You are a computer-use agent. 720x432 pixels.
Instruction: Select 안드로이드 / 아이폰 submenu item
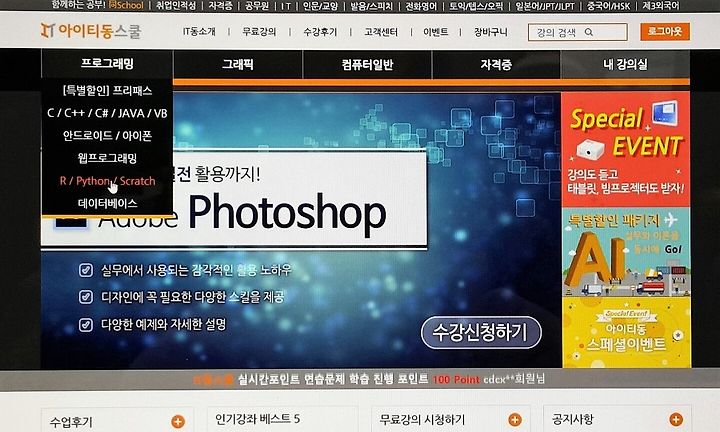[107, 135]
